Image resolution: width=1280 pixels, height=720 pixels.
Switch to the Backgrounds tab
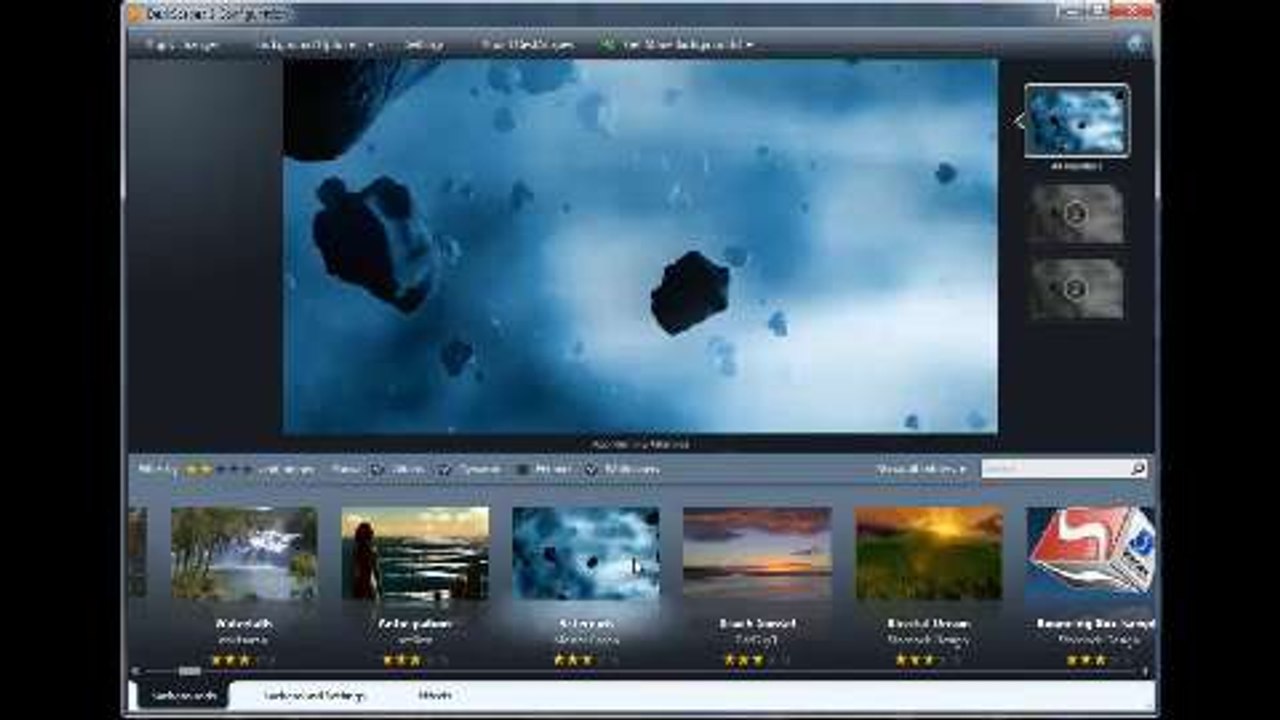coord(182,695)
